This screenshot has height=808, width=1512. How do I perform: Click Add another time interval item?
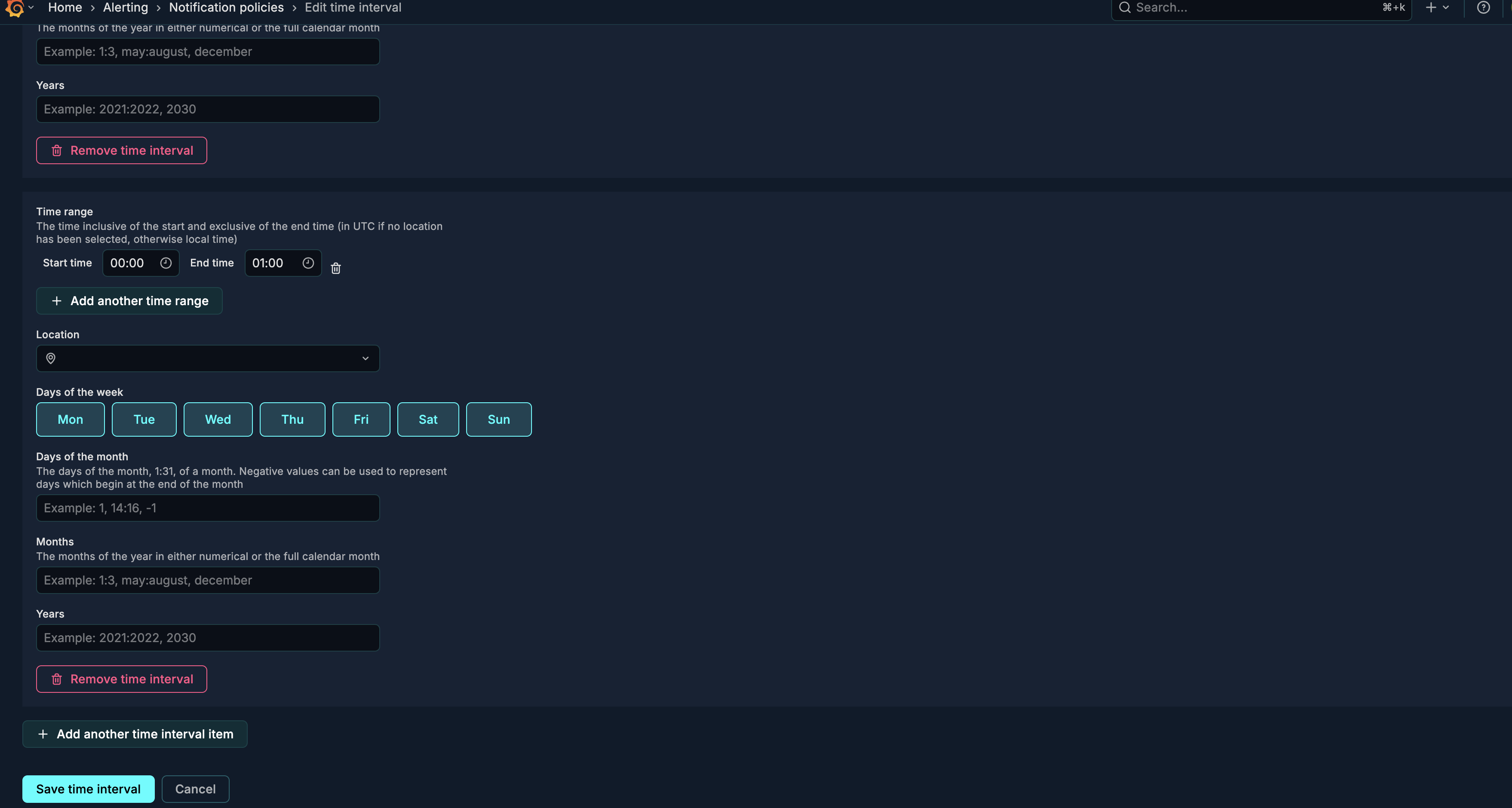coord(135,734)
